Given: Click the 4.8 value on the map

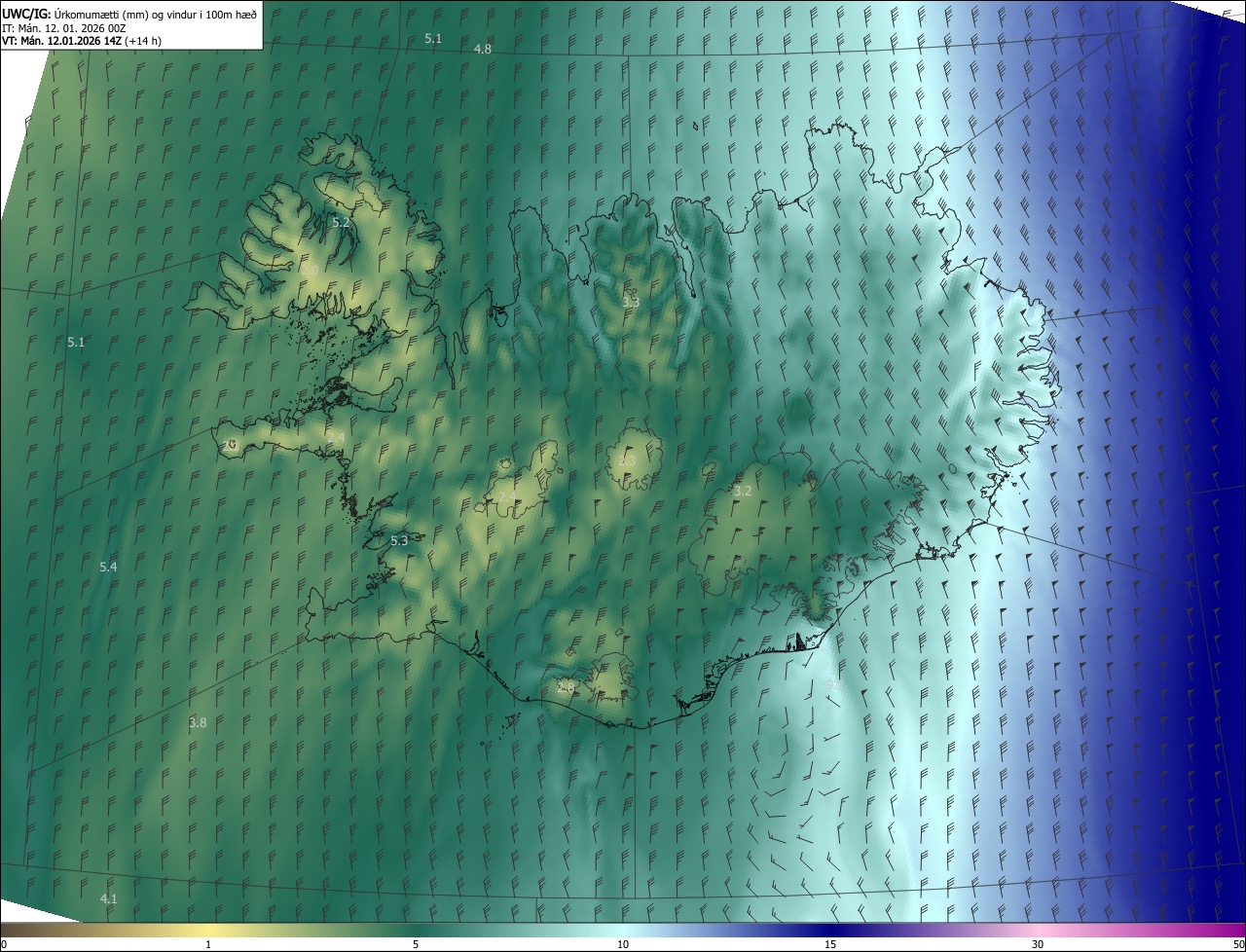Looking at the screenshot, I should [483, 49].
